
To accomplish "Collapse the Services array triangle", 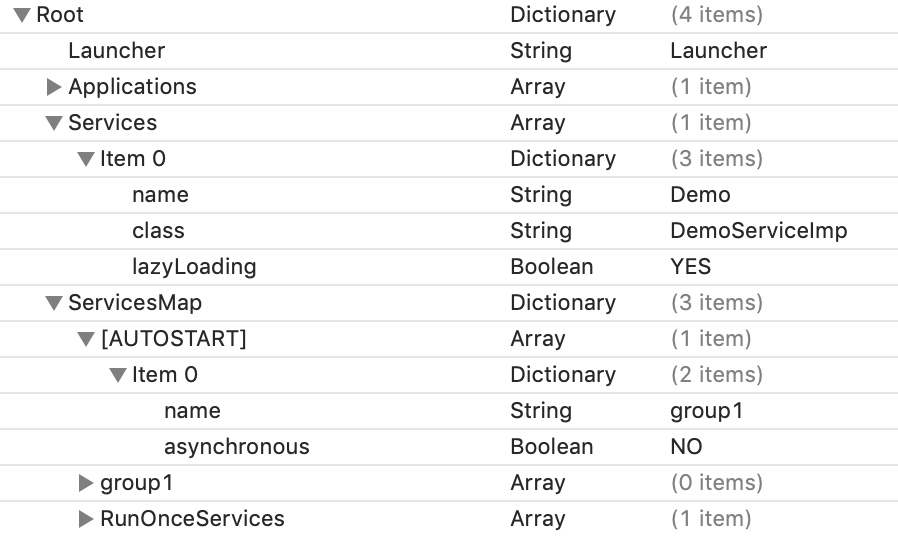I will click(54, 123).
